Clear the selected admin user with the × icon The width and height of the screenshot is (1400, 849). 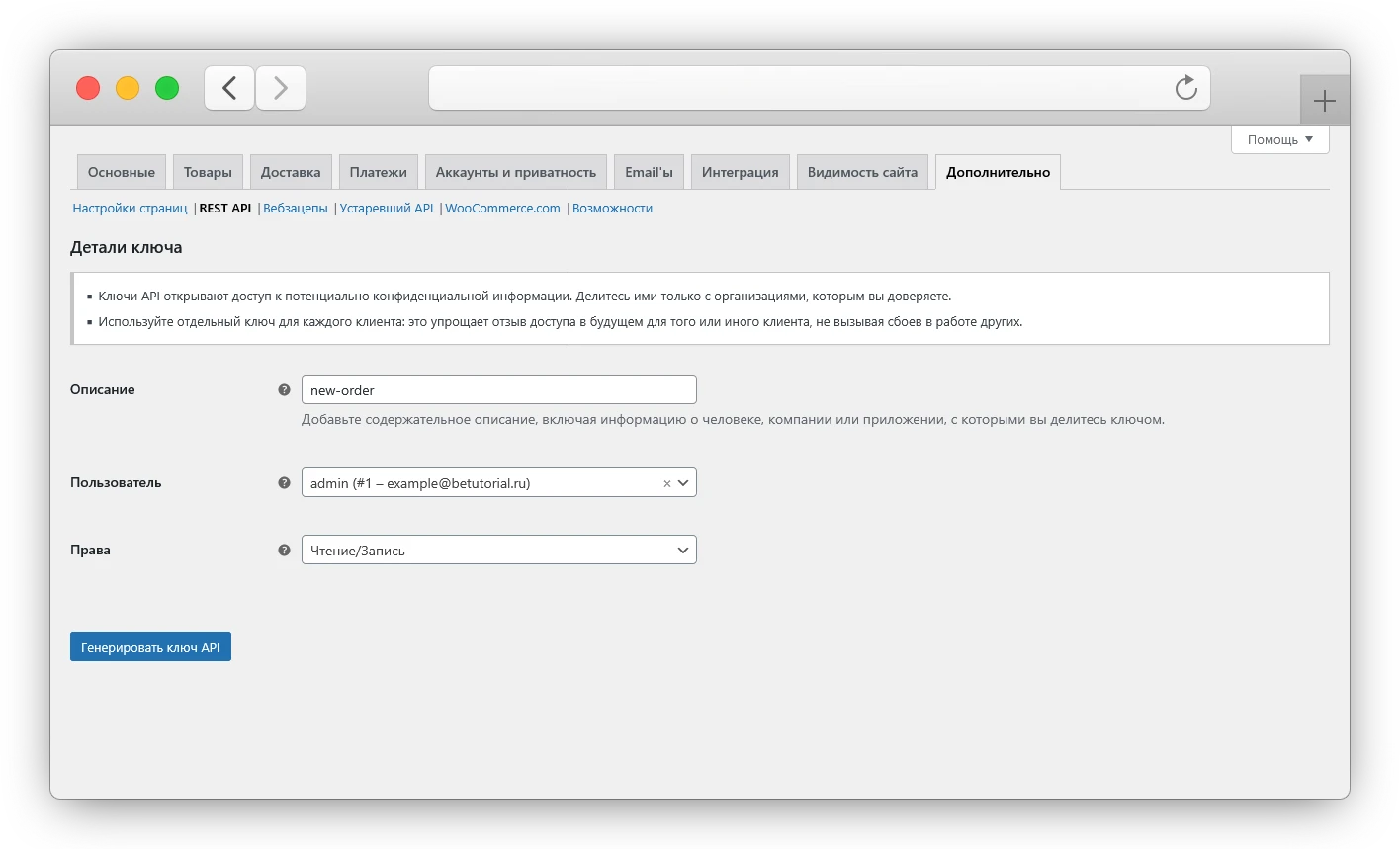[x=667, y=482]
